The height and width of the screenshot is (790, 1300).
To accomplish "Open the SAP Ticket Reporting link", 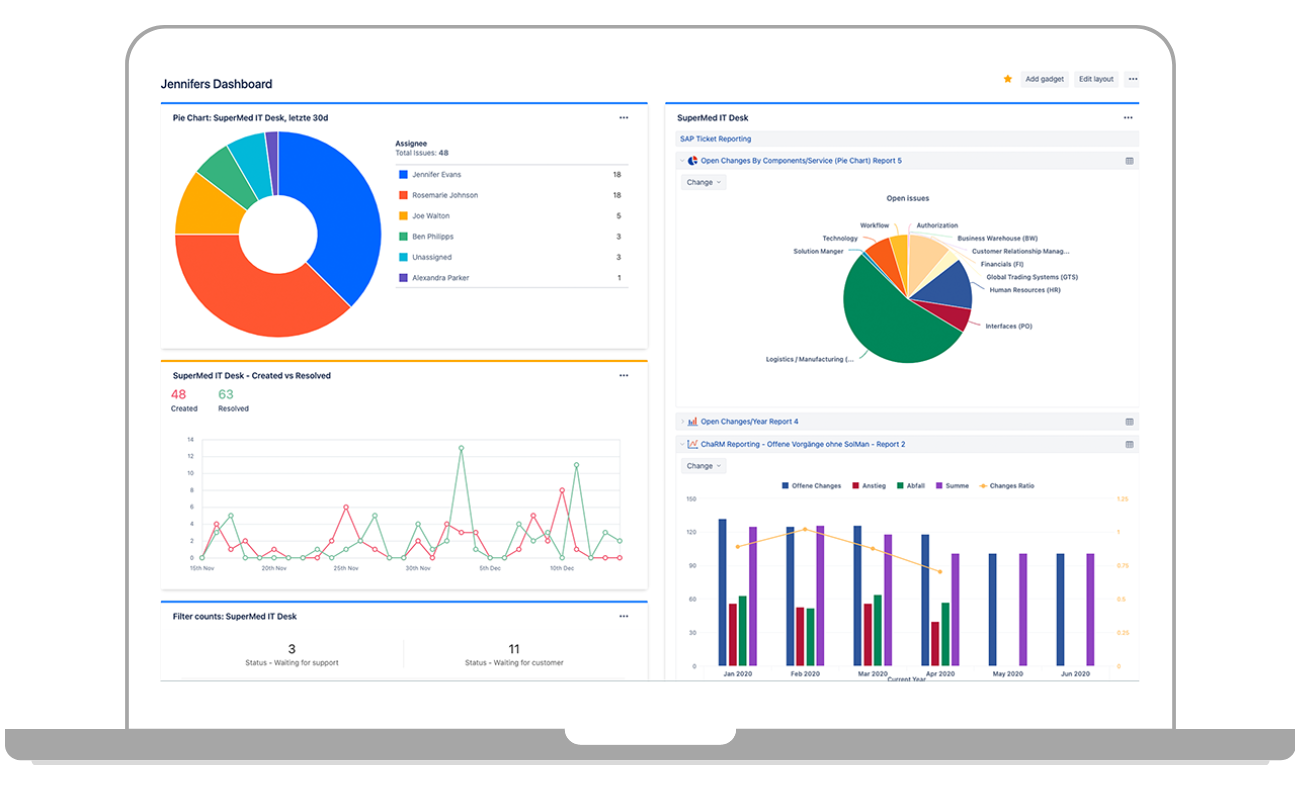I will tap(715, 139).
